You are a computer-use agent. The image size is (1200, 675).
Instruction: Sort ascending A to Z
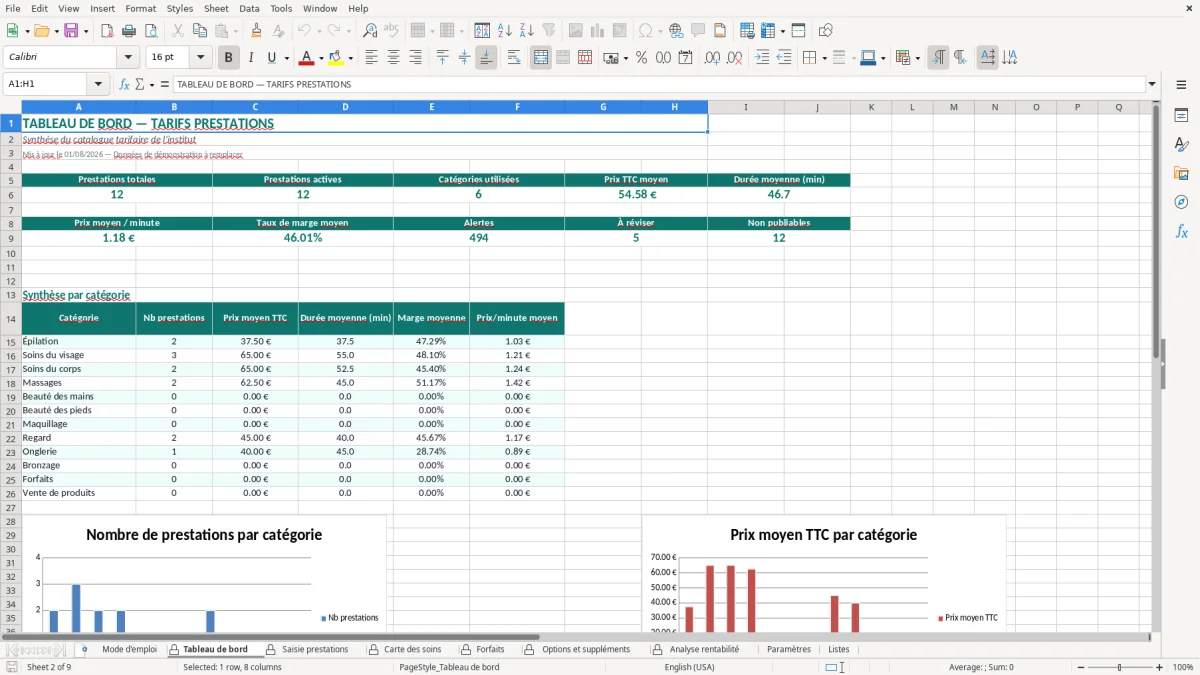pos(505,31)
